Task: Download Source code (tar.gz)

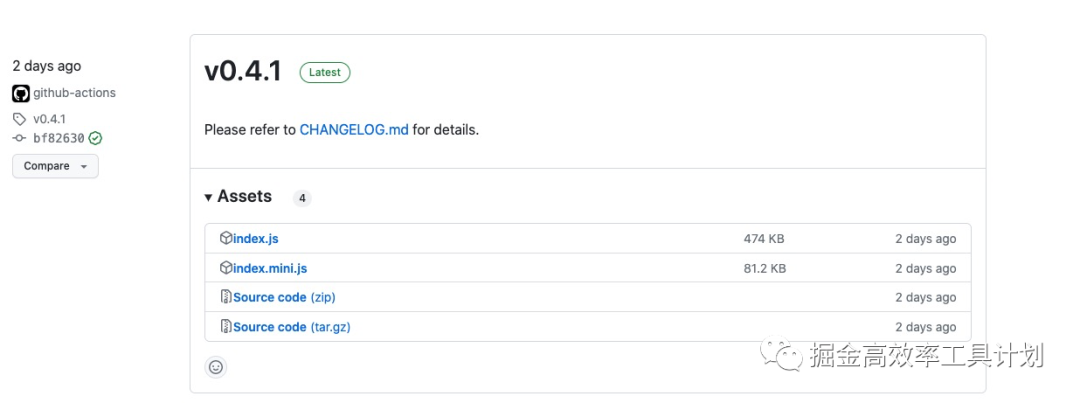Action: coord(291,327)
